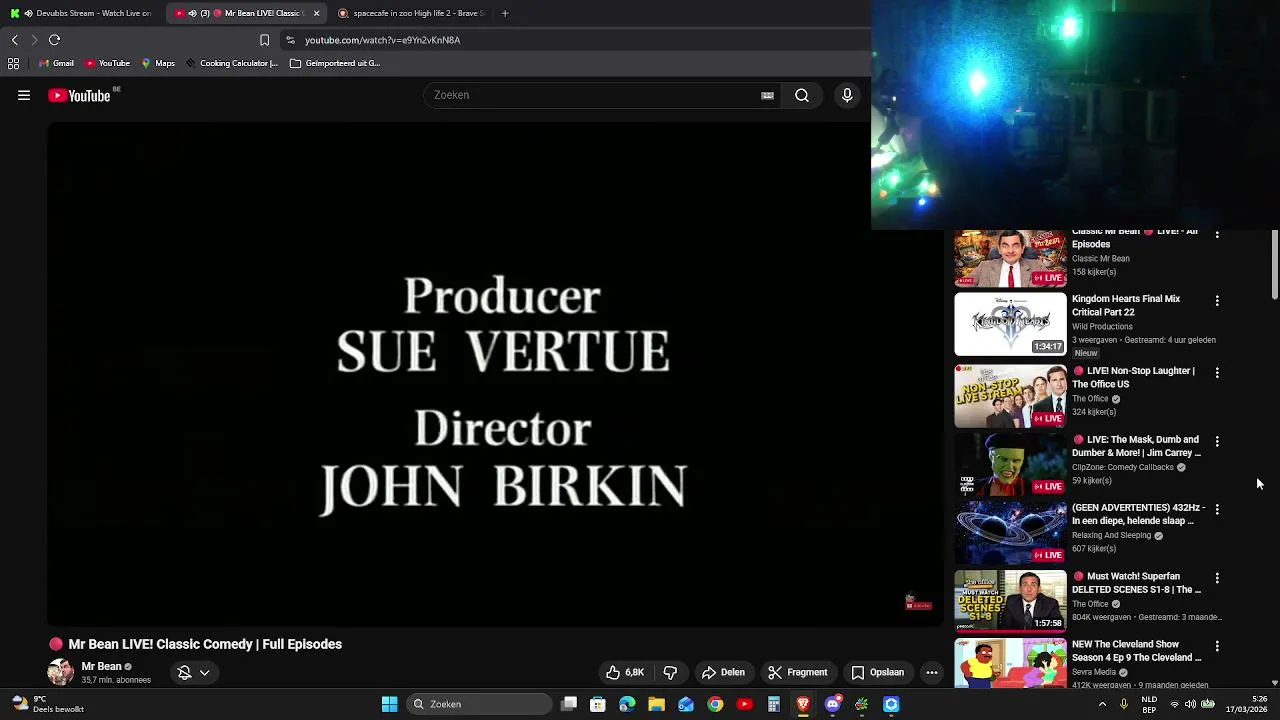Go back with the browser back arrow
The width and height of the screenshot is (1280, 720).
point(14,40)
